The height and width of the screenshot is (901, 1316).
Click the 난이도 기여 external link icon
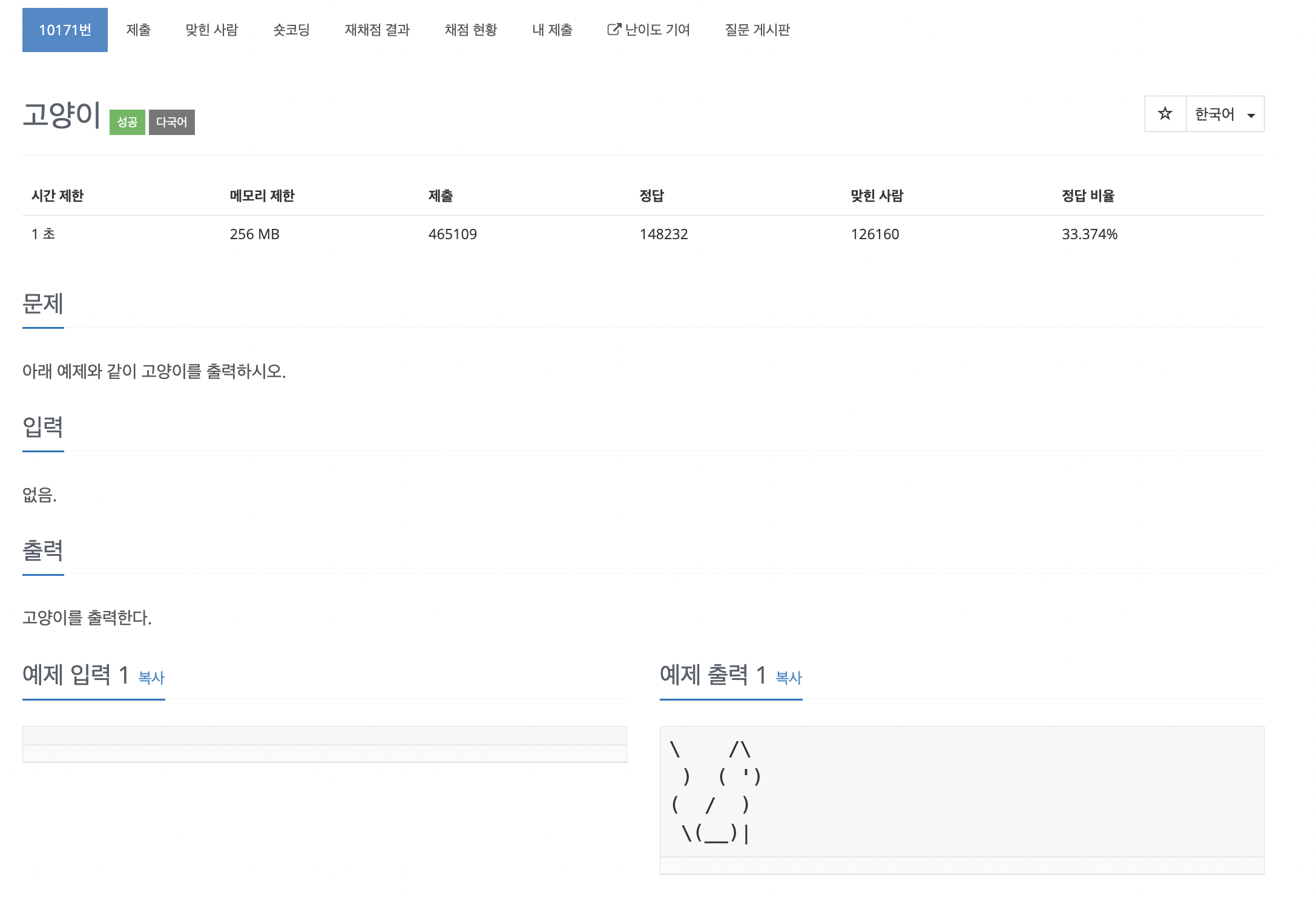(x=614, y=29)
